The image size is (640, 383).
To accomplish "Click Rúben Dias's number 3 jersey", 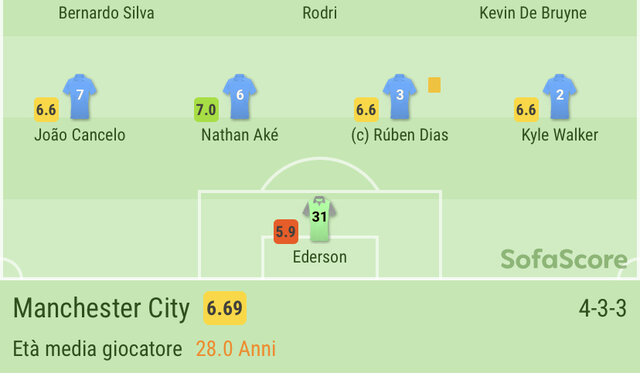I will point(400,97).
